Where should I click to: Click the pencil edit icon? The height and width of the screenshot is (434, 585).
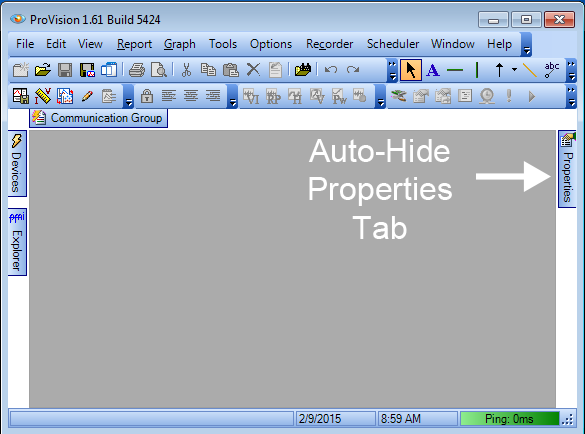click(87, 96)
